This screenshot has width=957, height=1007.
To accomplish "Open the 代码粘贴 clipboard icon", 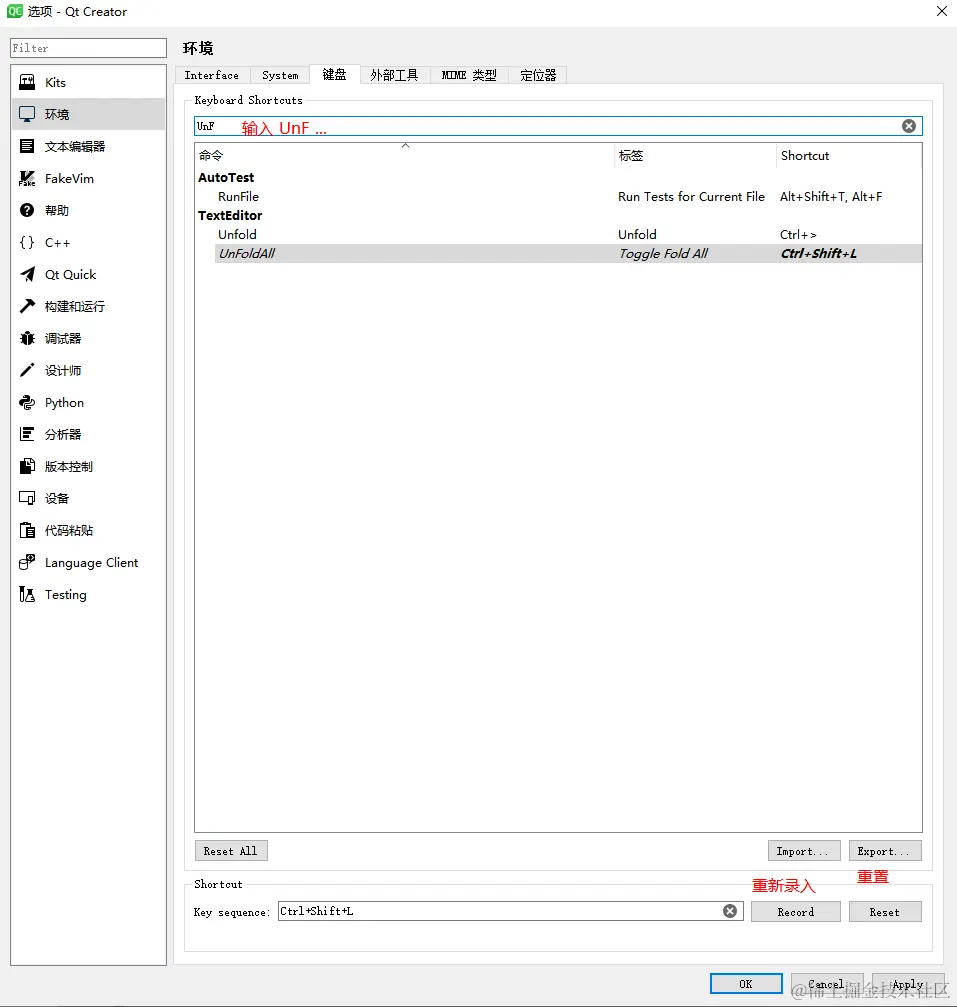I will (x=27, y=530).
